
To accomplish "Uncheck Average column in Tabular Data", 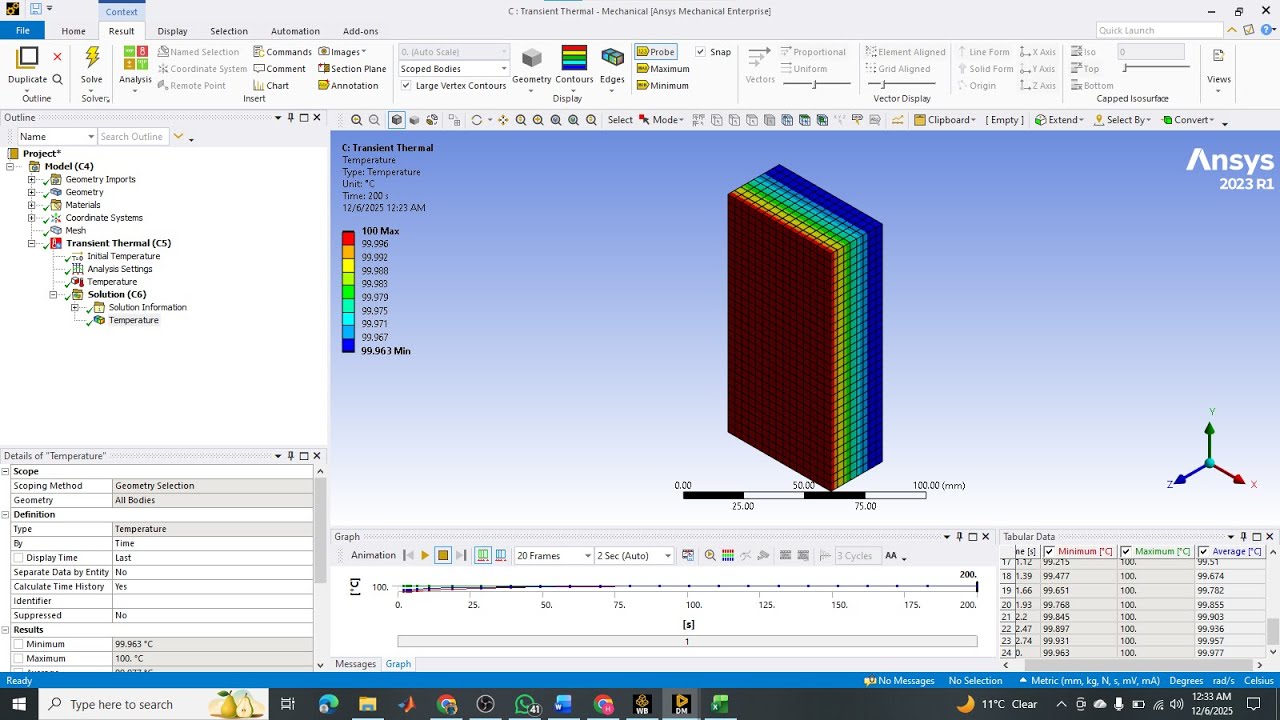I will 1203,552.
